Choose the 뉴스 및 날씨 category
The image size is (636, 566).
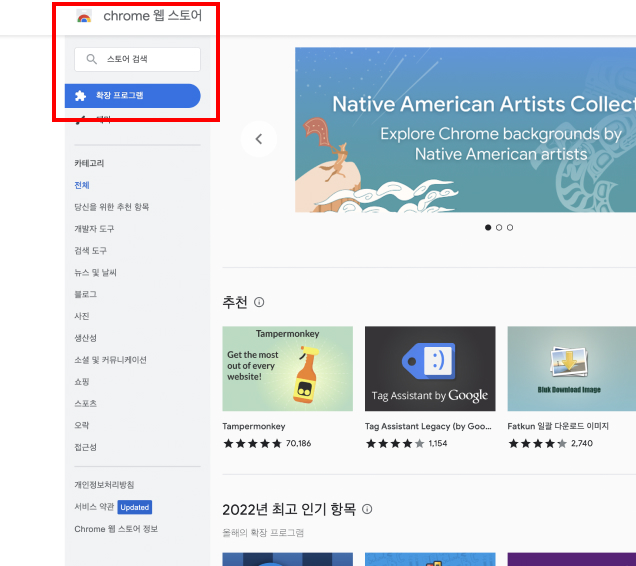[x=95, y=273]
